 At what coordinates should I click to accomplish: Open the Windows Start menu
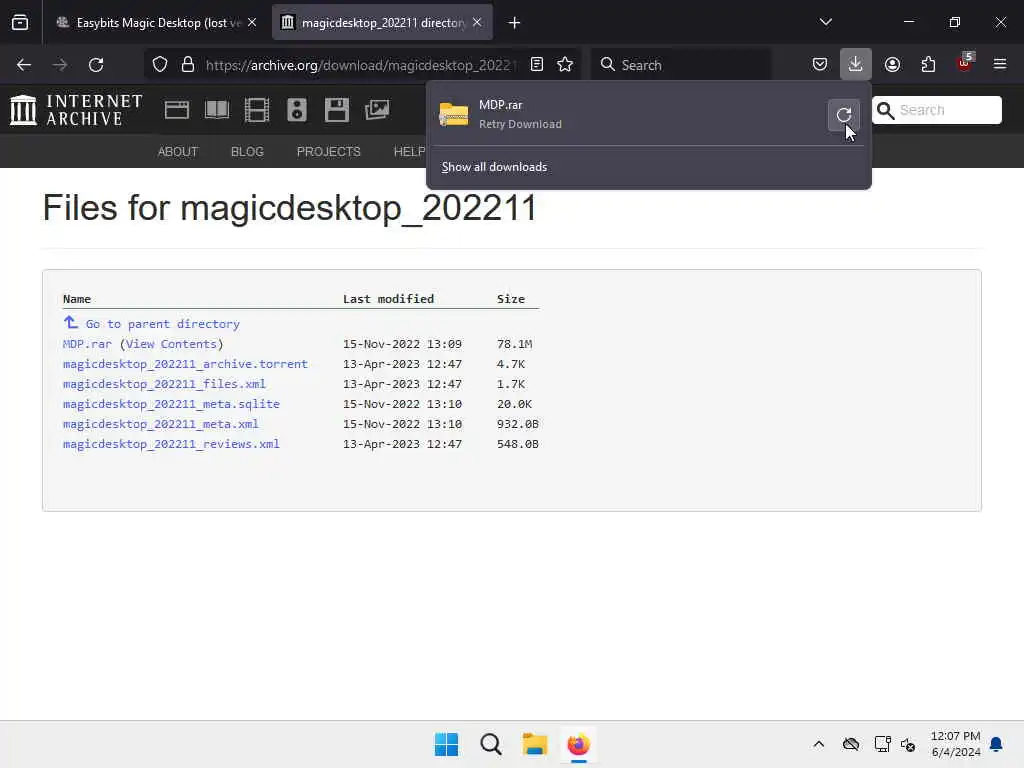point(446,744)
